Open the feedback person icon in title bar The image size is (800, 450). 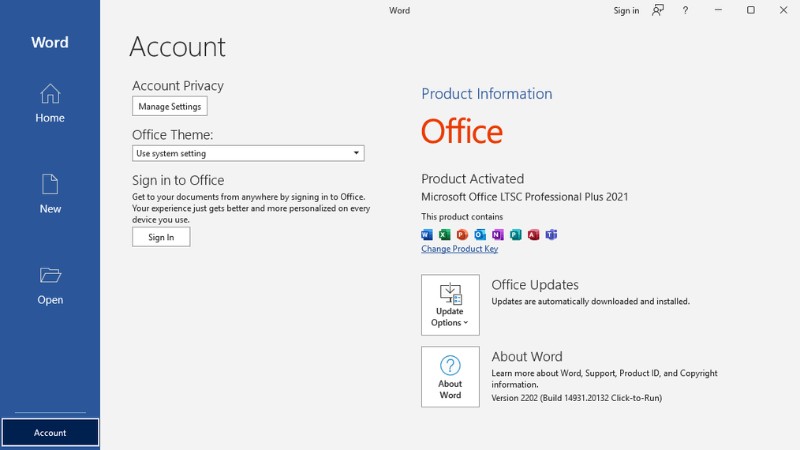coord(658,10)
